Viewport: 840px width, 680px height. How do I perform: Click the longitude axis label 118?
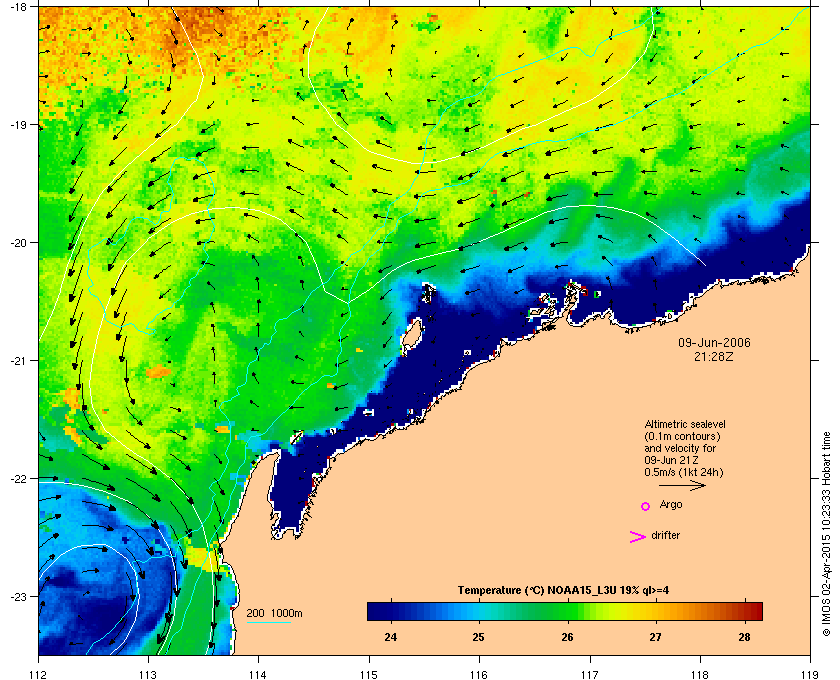[700, 675]
